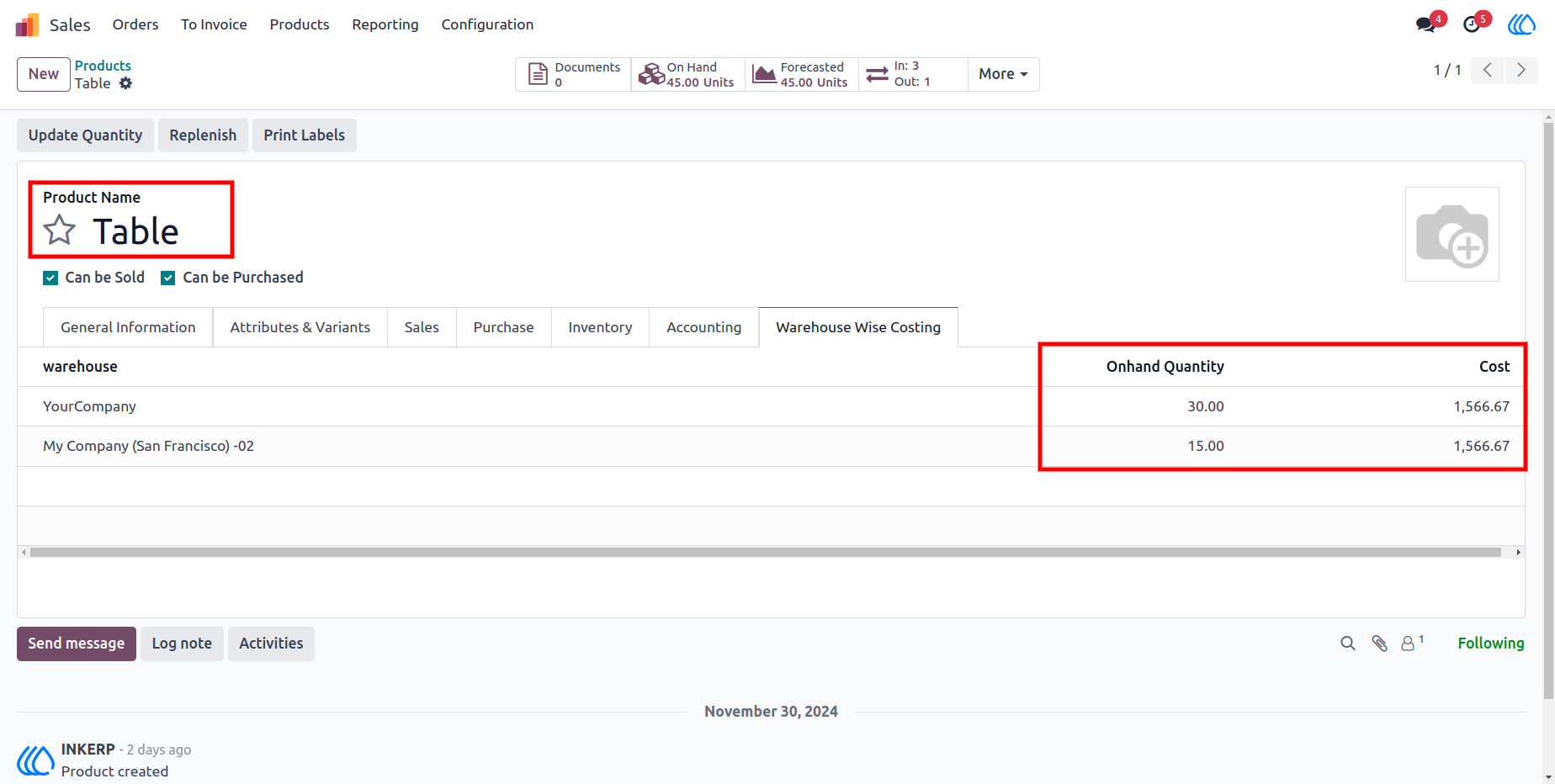Viewport: 1555px width, 784px height.
Task: Toggle Can be Purchased checkbox
Action: [x=168, y=278]
